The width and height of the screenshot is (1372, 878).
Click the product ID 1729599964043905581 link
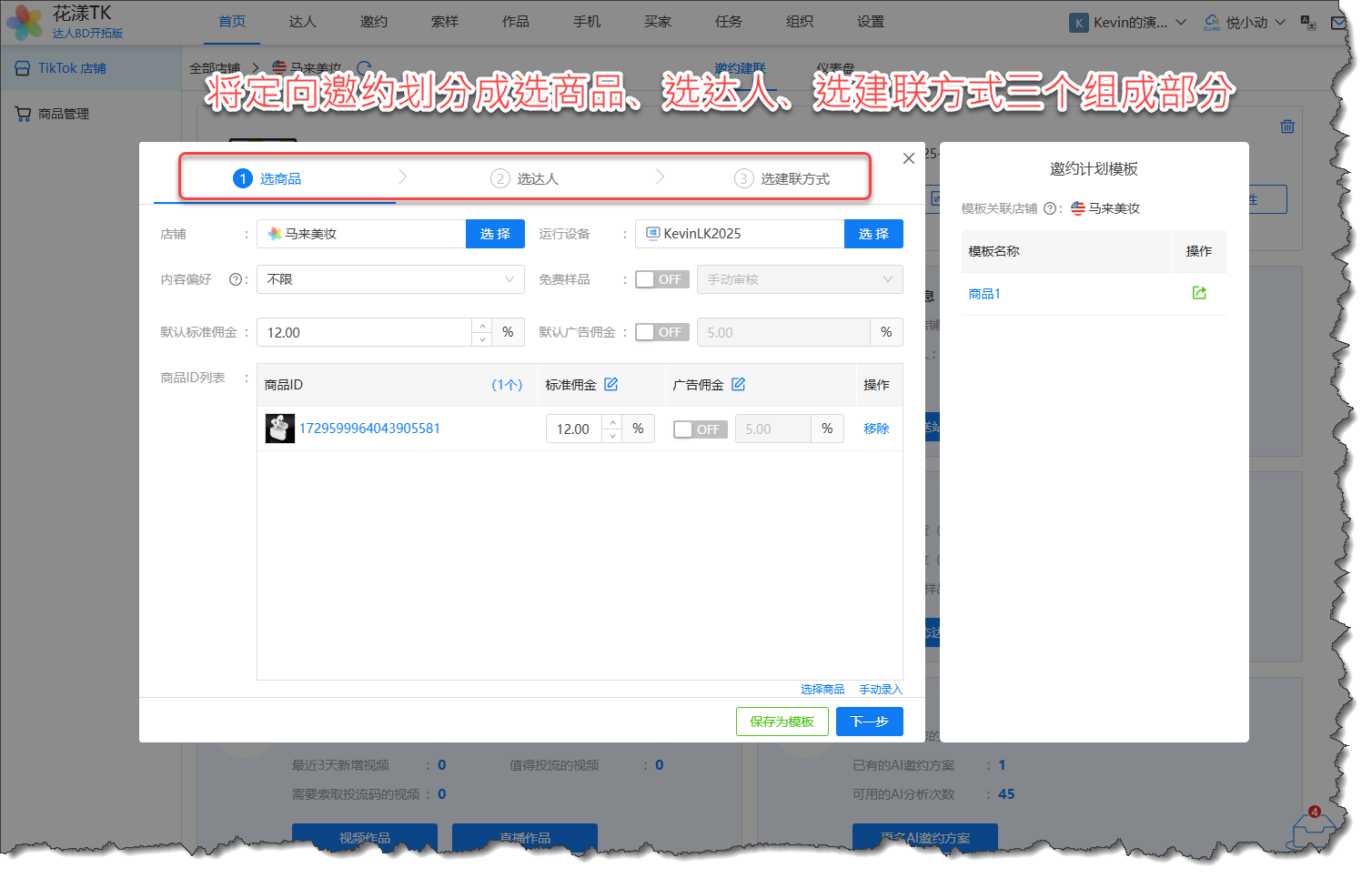(x=369, y=429)
